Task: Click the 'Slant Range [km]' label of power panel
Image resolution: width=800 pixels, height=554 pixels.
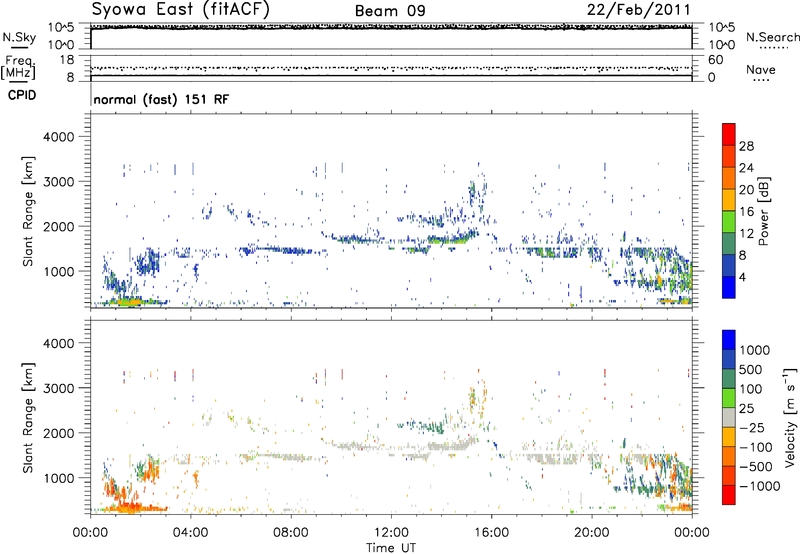Action: pos(28,211)
